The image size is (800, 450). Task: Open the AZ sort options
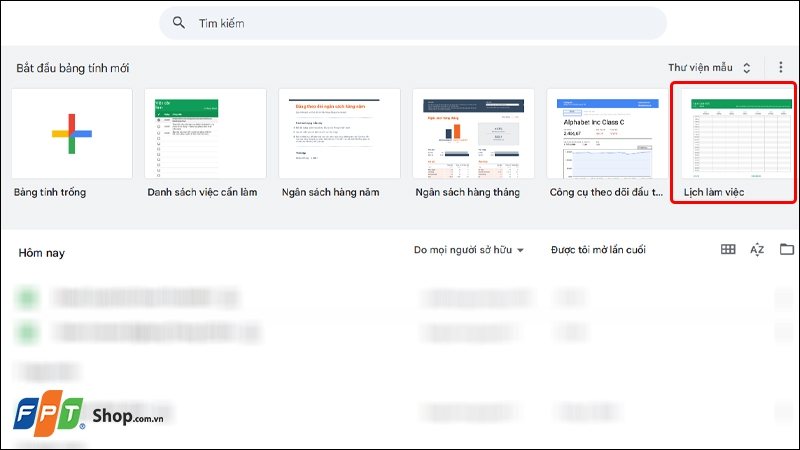[757, 249]
